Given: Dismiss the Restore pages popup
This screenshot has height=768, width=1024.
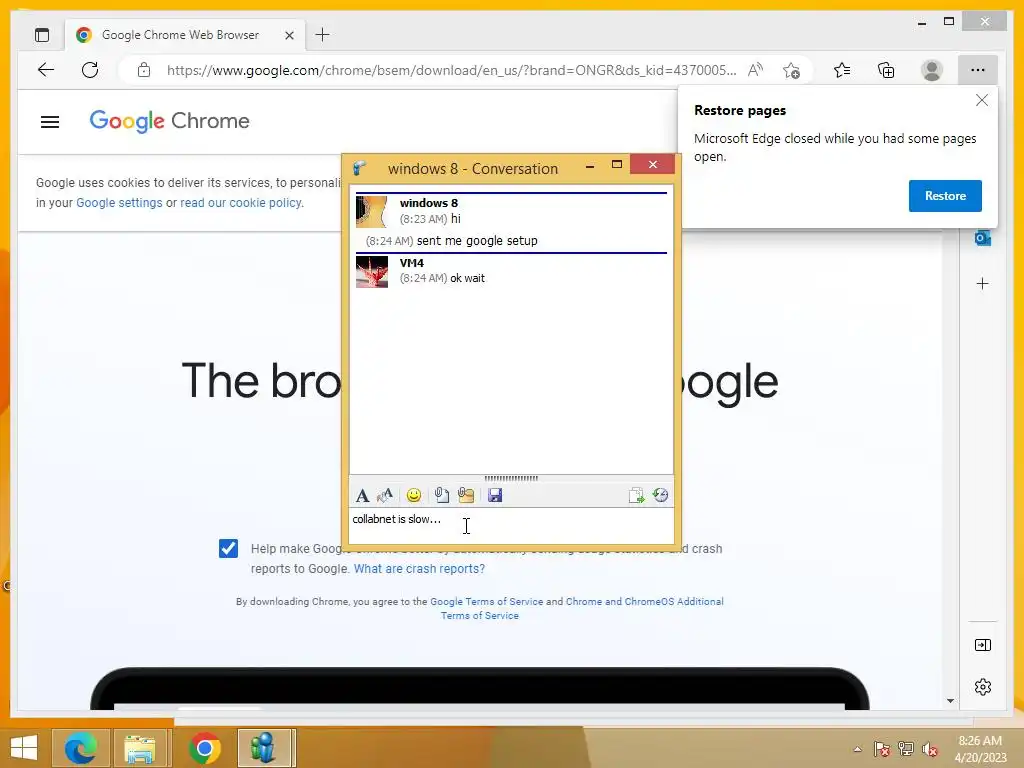Looking at the screenshot, I should [982, 101].
